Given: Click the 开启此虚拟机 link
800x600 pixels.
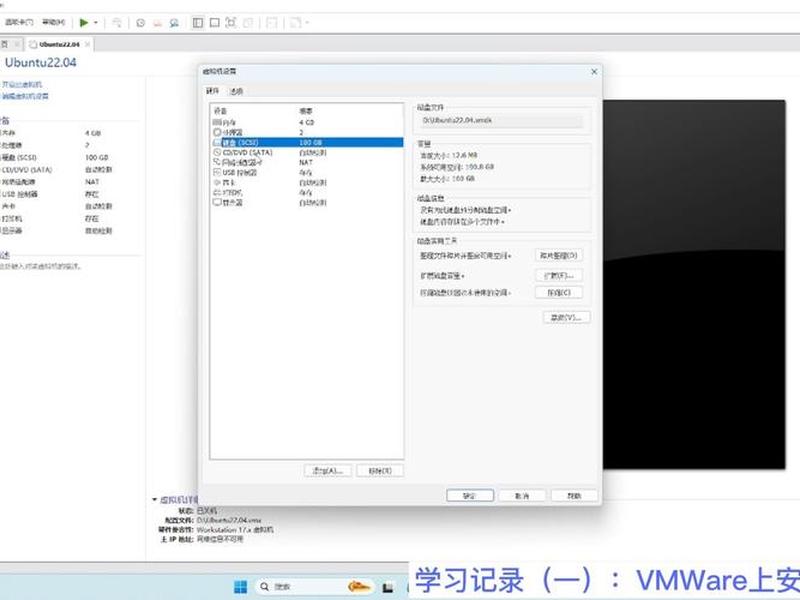Looking at the screenshot, I should pyautogui.click(x=22, y=85).
